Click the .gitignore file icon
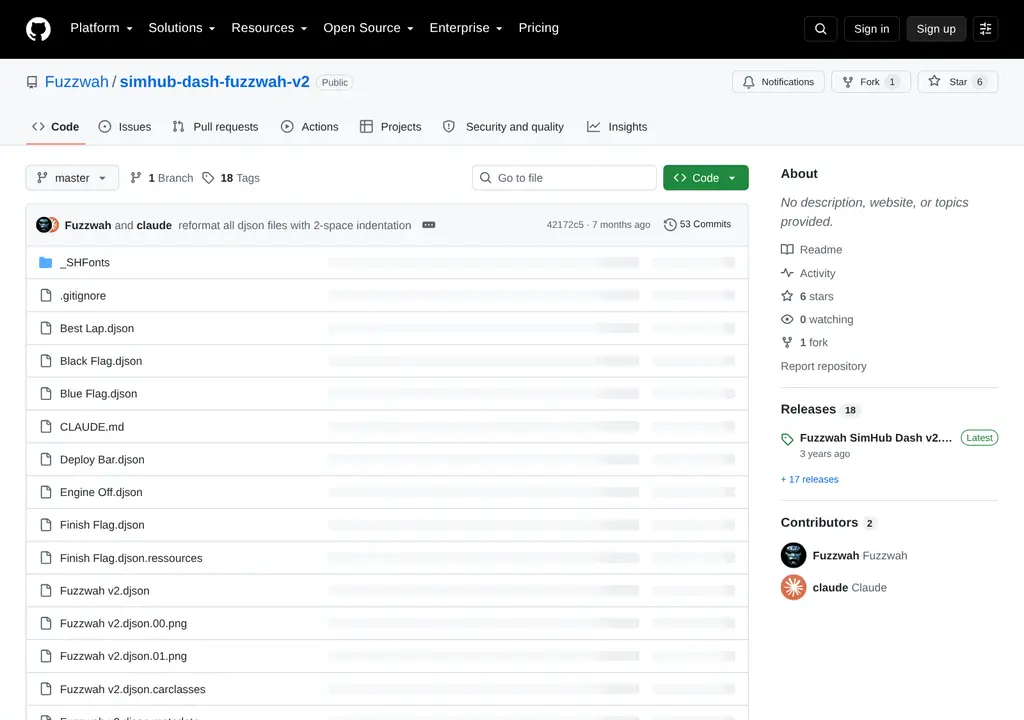Screen dimensions: 1024x720 click(x=46, y=295)
